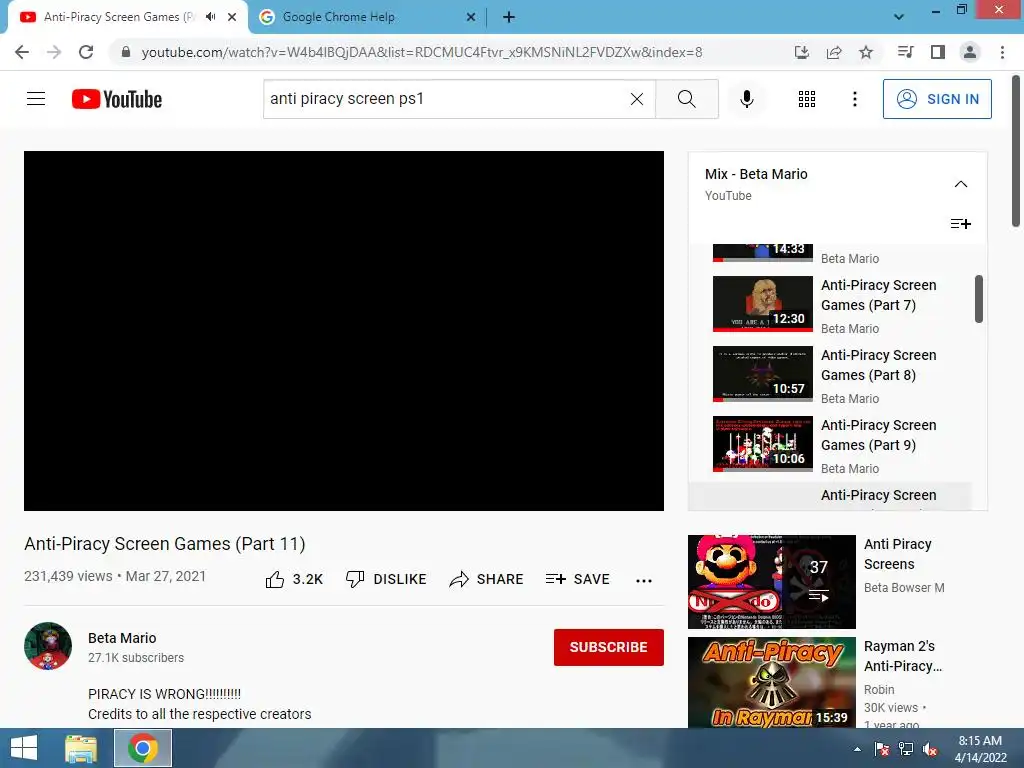1024x768 pixels.
Task: Open the YouTube hamburger guide menu
Action: click(36, 99)
